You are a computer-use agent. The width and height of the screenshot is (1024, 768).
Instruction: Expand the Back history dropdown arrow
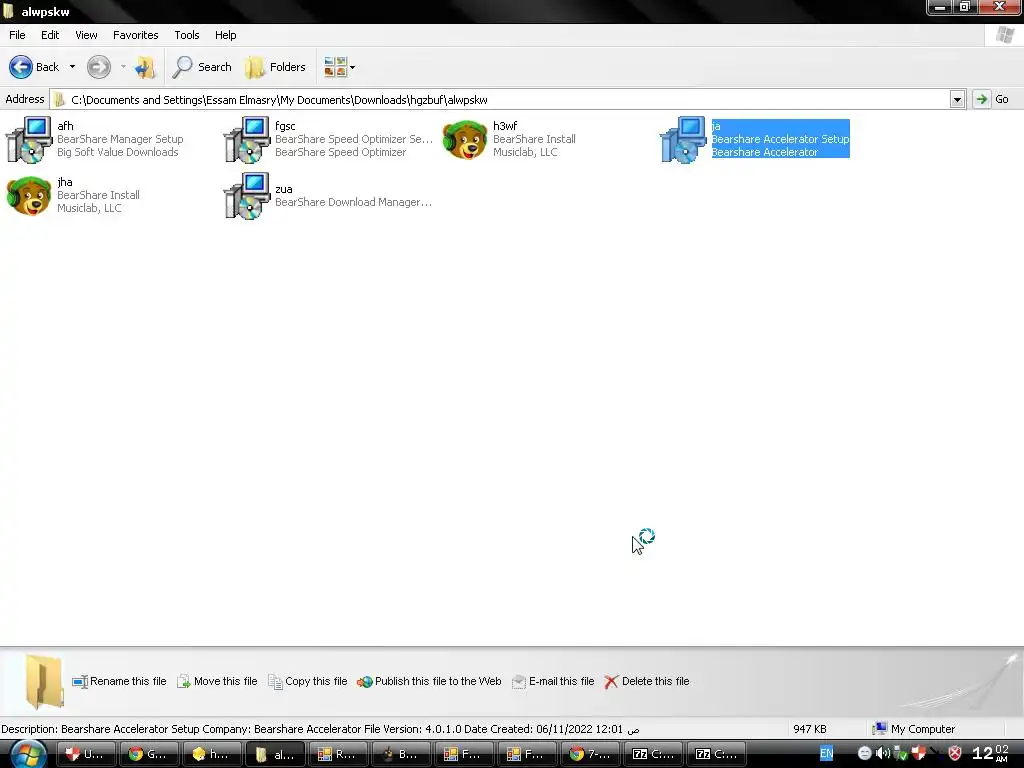point(72,67)
